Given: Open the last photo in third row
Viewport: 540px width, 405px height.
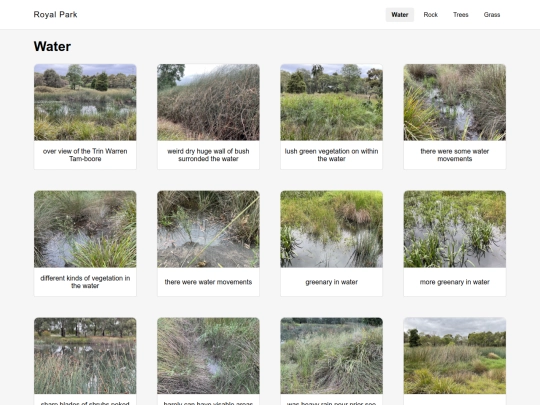Looking at the screenshot, I should tap(455, 356).
